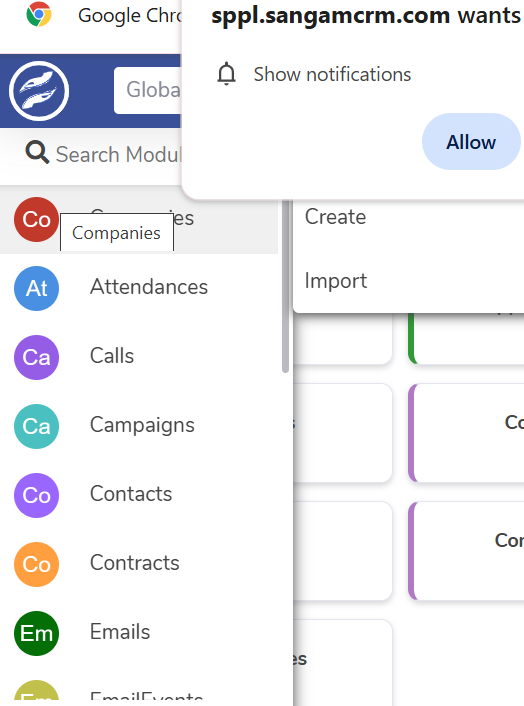524x706 pixels.
Task: Allow notifications for the site
Action: [x=471, y=142]
